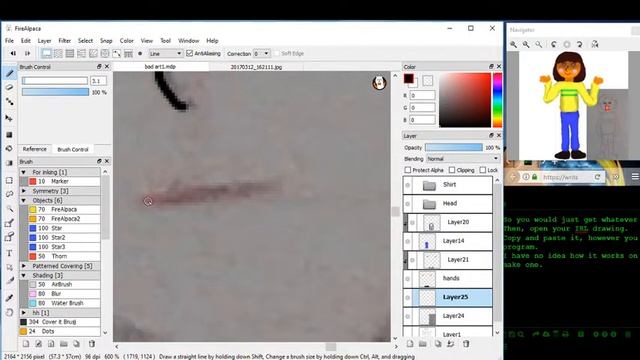Zoom in using Navigator magnifier icon
640x360 pixels.
pyautogui.click(x=513, y=44)
